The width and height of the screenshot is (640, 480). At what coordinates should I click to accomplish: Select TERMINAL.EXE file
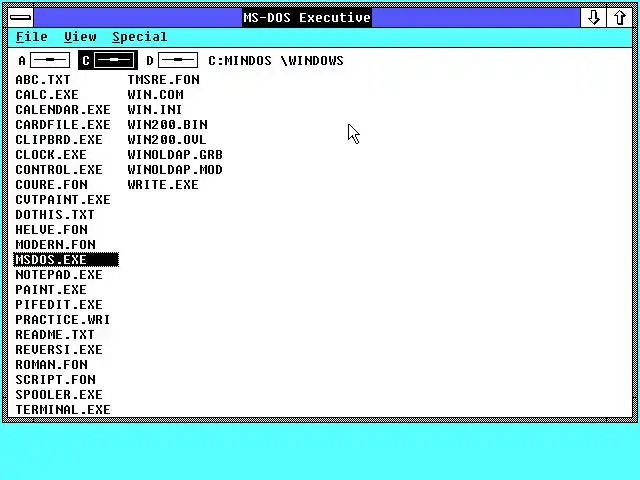[x=63, y=410]
